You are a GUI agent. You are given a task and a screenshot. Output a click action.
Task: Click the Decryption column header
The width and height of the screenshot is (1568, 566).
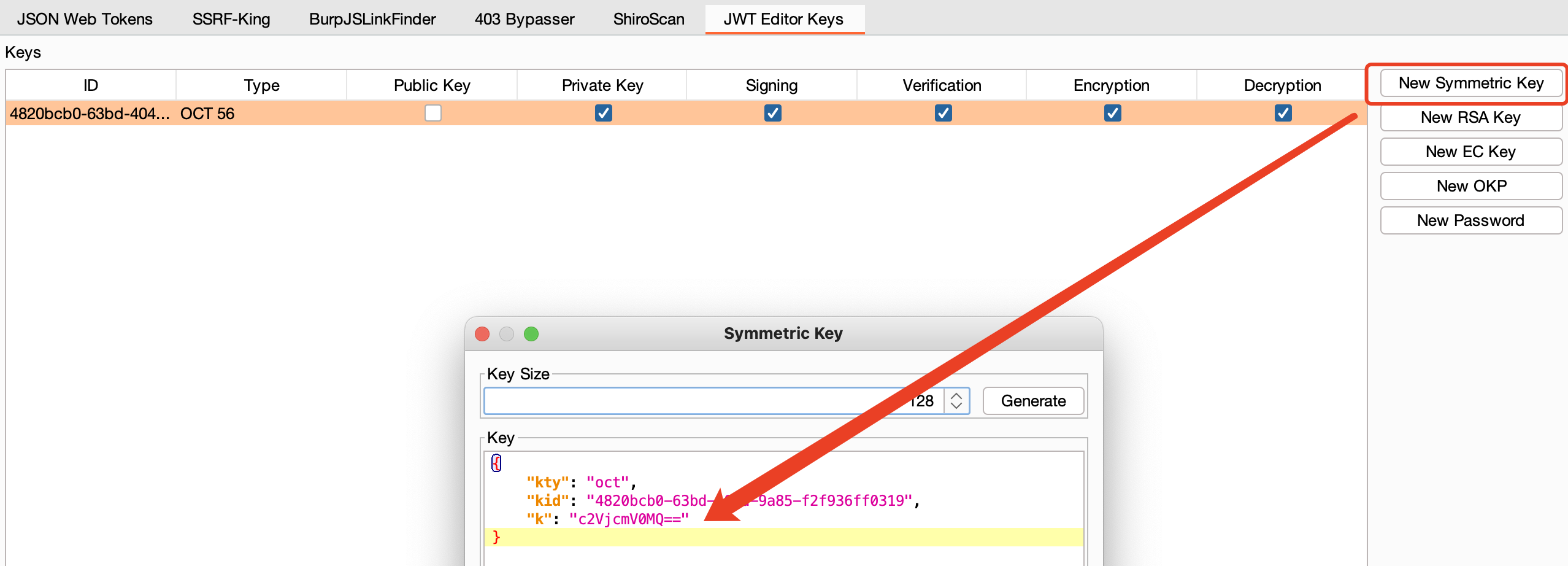[1282, 85]
